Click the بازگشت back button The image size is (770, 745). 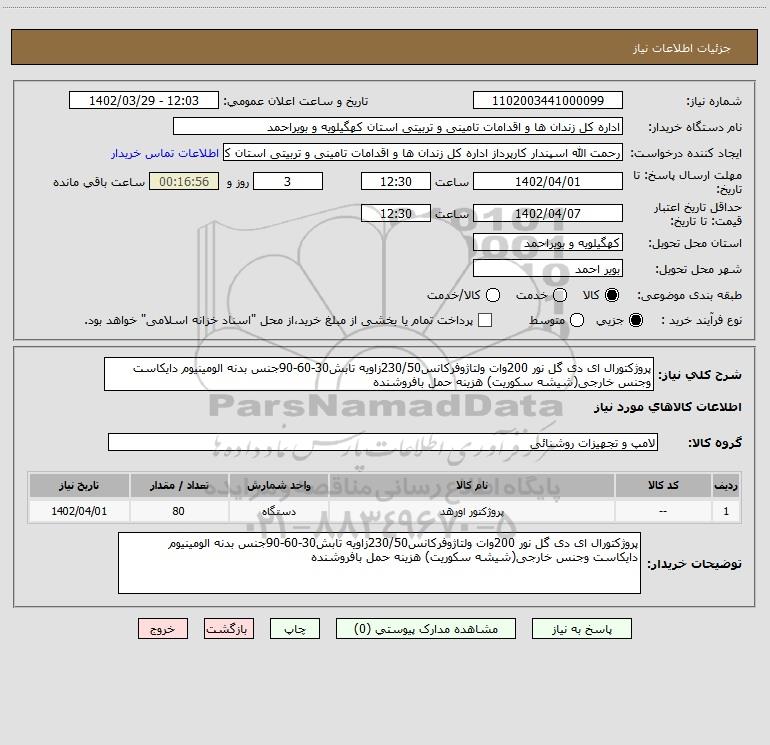229,629
